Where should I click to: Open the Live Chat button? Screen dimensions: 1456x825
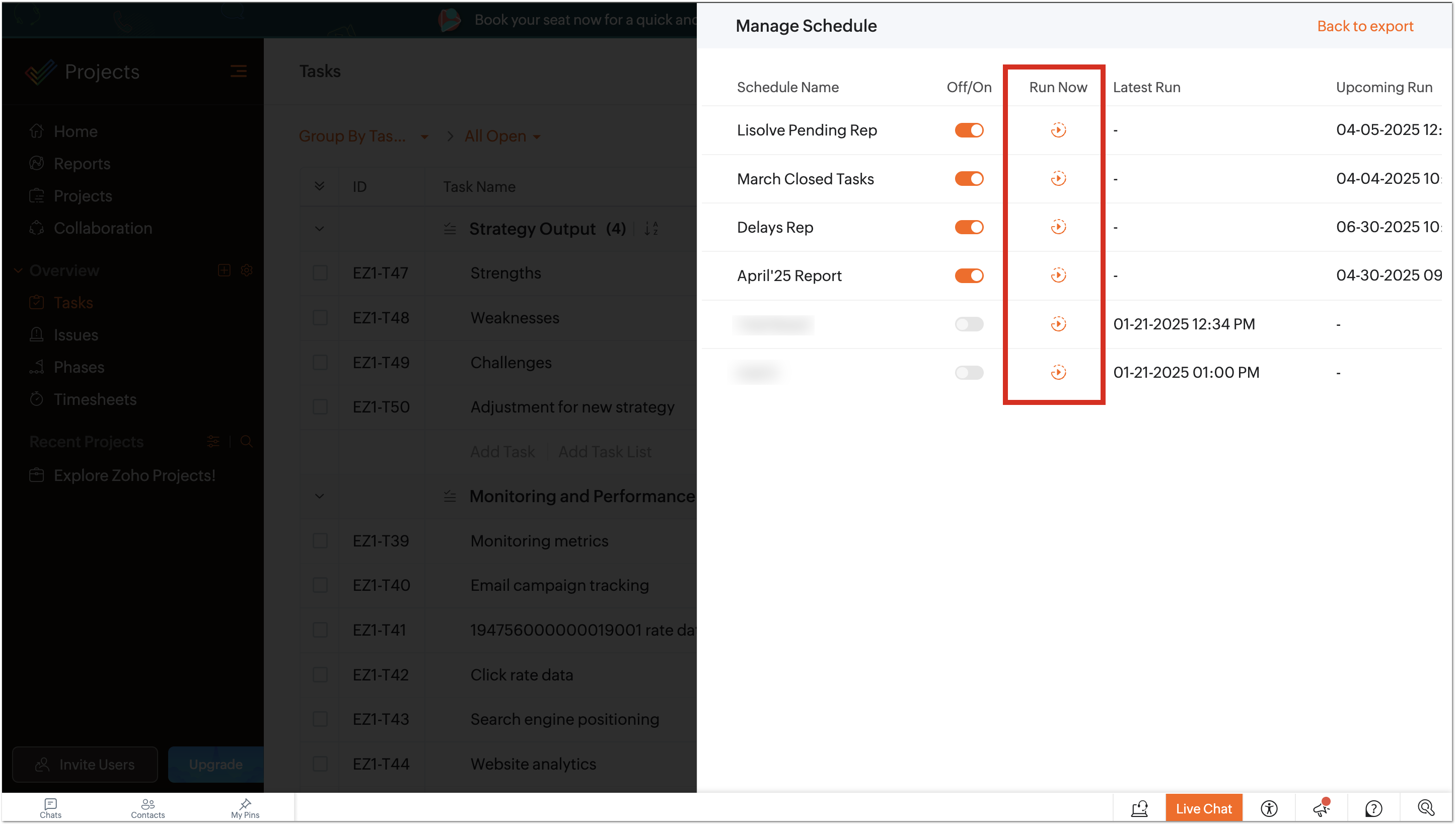[x=1203, y=808]
